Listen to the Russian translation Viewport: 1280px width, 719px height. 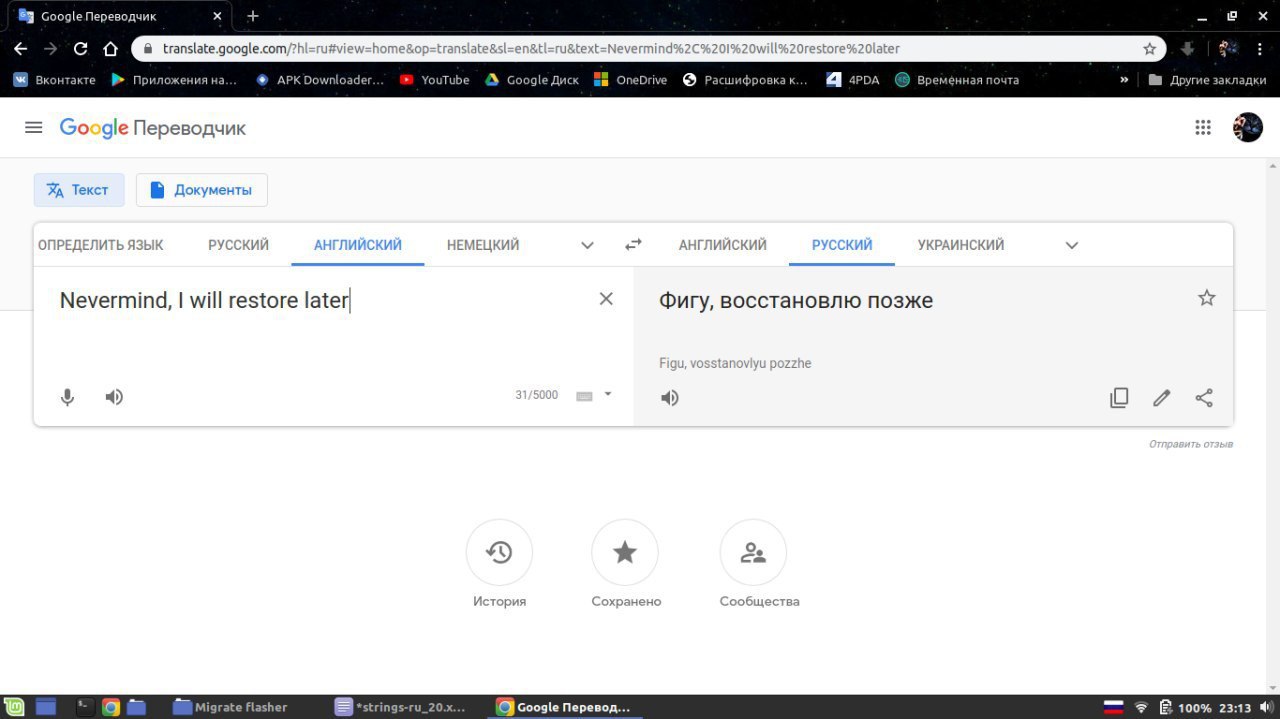tap(670, 398)
